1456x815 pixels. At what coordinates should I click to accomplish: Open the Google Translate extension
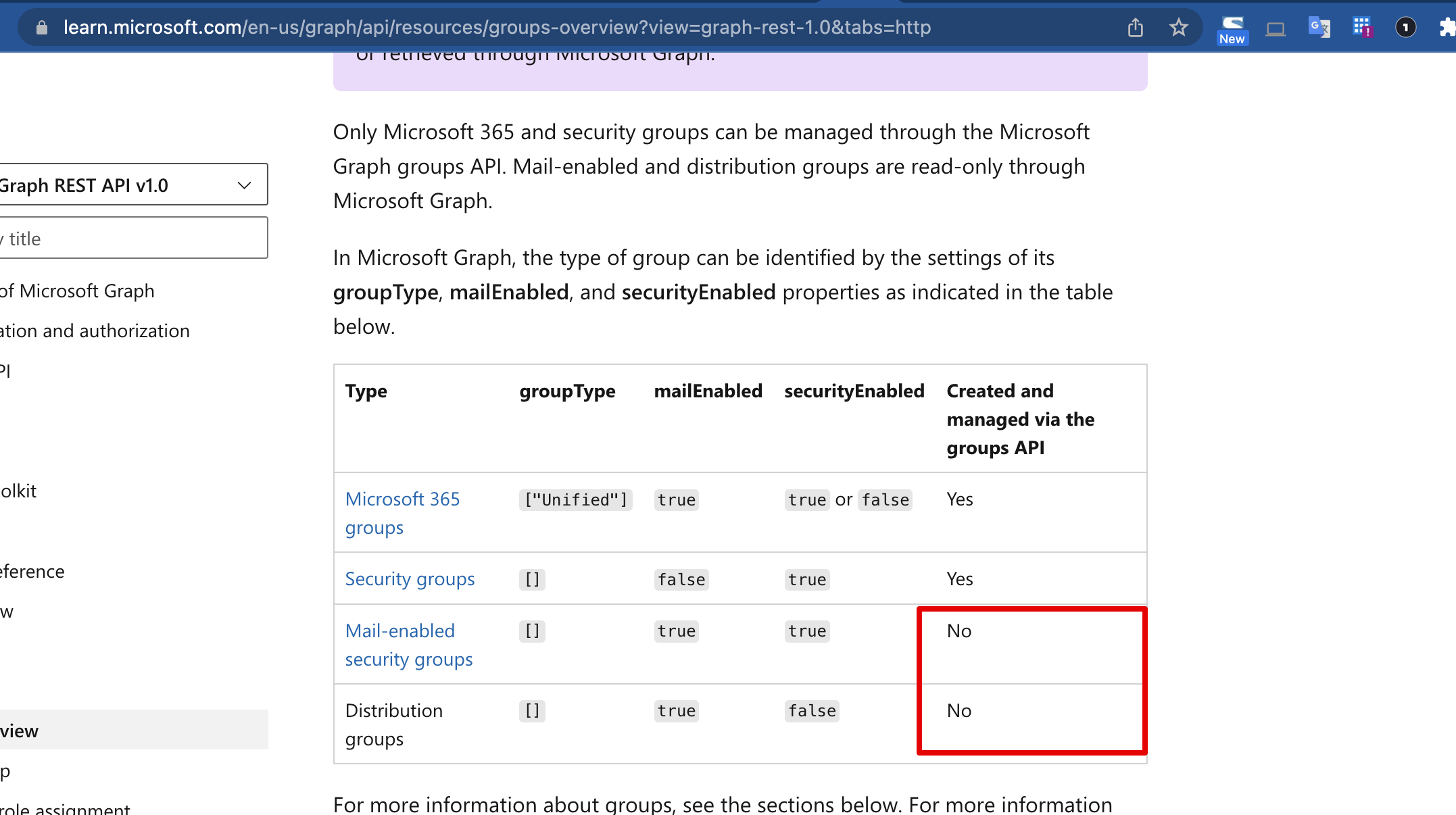point(1319,28)
